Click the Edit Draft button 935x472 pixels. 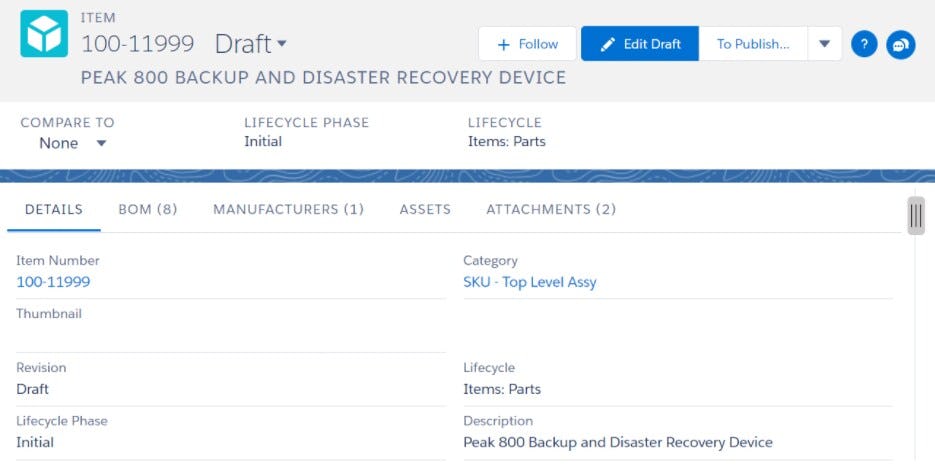tap(640, 44)
